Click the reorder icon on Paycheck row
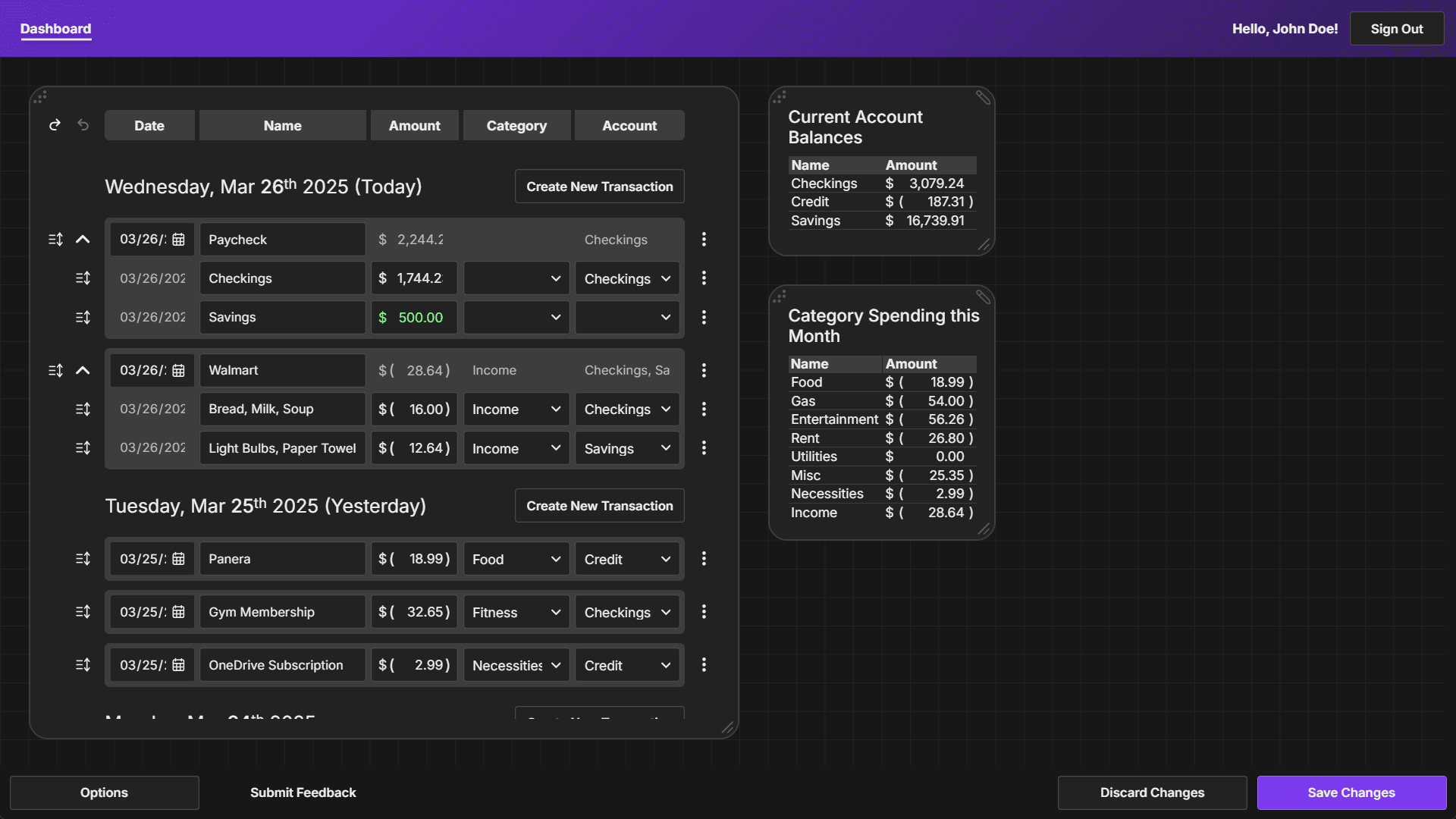Viewport: 1456px width, 819px height. 55,240
